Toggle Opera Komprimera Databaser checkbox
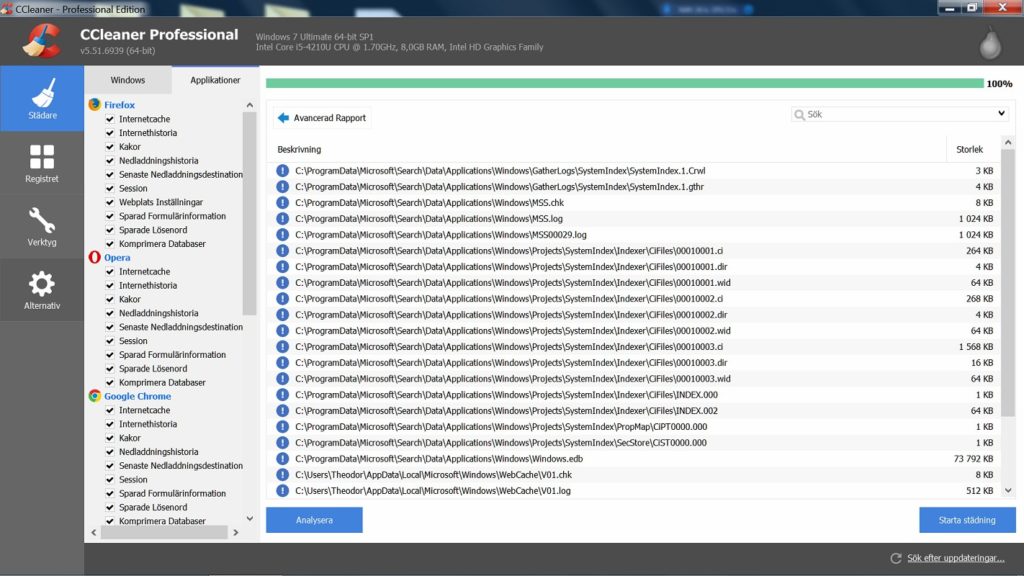The image size is (1024, 576). pos(110,382)
